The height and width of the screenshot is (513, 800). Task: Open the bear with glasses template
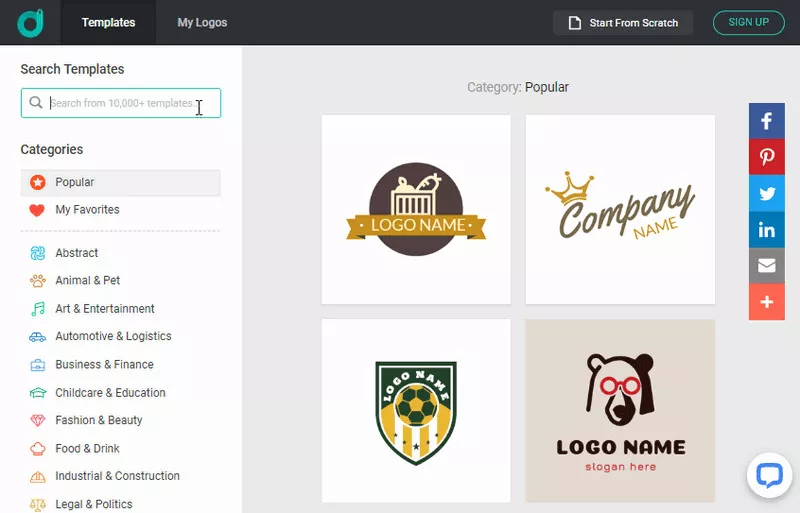tap(620, 411)
